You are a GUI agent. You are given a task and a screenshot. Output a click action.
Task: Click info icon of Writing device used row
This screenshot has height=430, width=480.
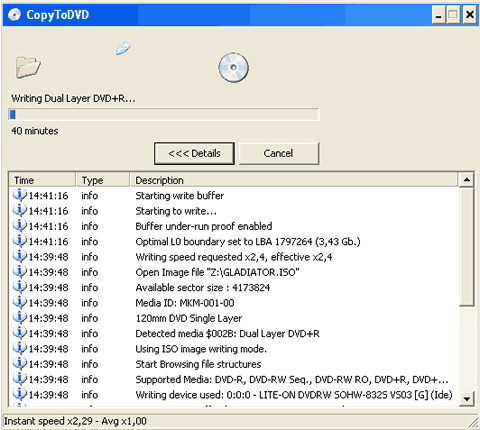click(20, 394)
